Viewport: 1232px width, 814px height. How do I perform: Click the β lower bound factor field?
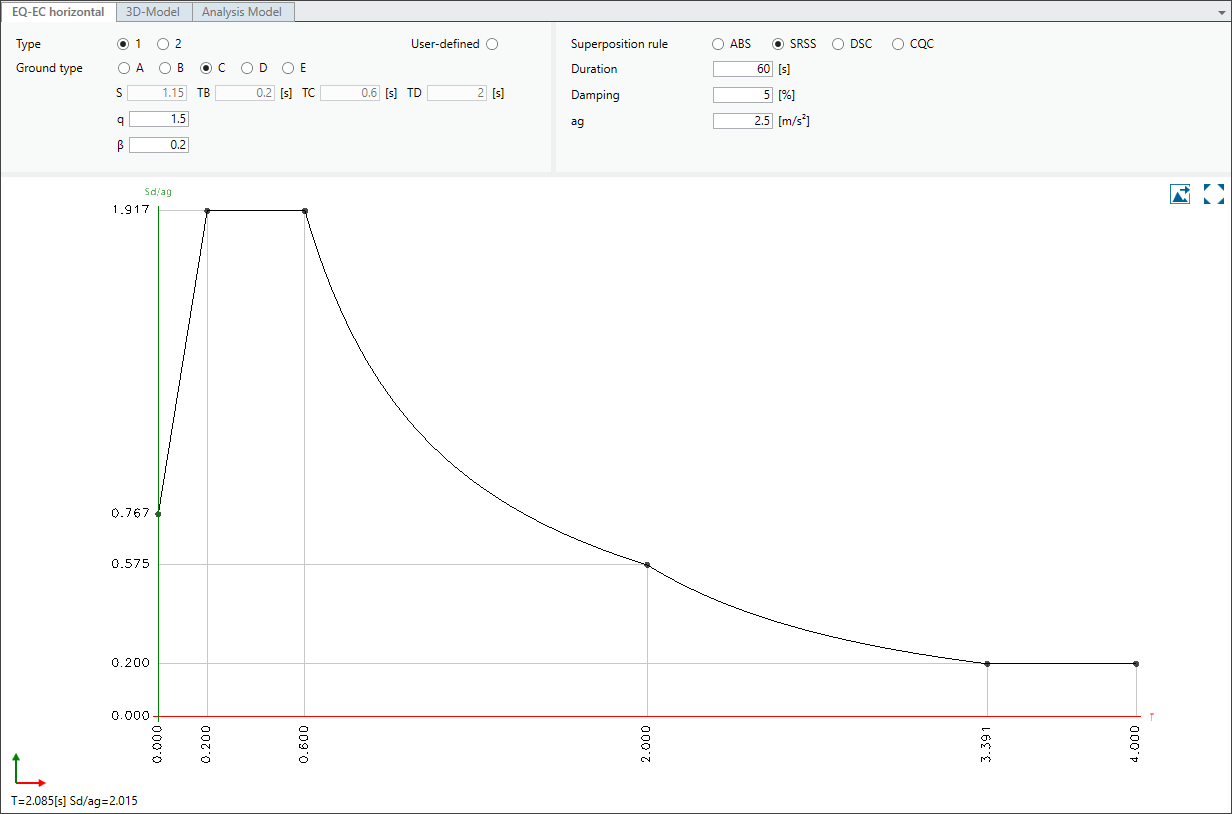(x=158, y=145)
